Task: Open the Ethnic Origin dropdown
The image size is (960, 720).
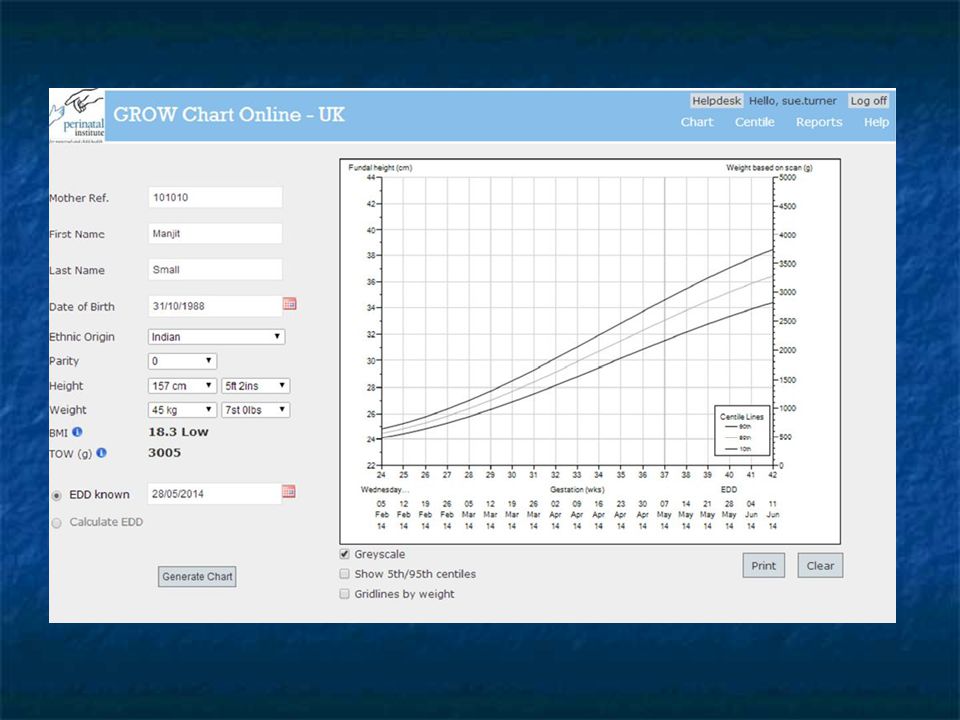Action: tap(216, 337)
